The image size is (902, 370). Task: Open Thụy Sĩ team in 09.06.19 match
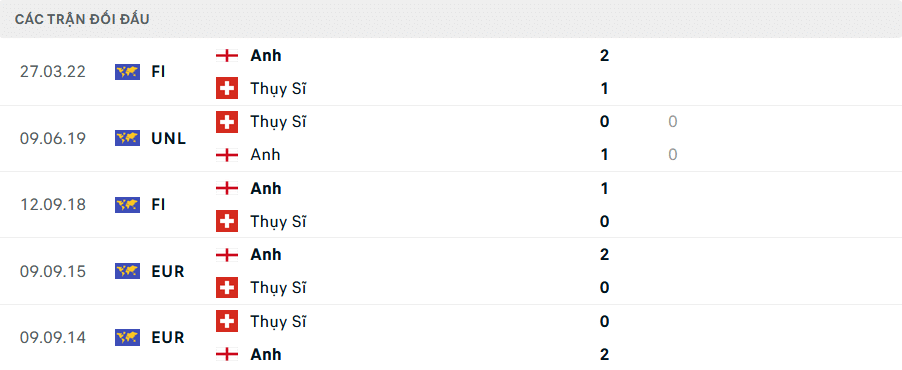click(x=278, y=123)
